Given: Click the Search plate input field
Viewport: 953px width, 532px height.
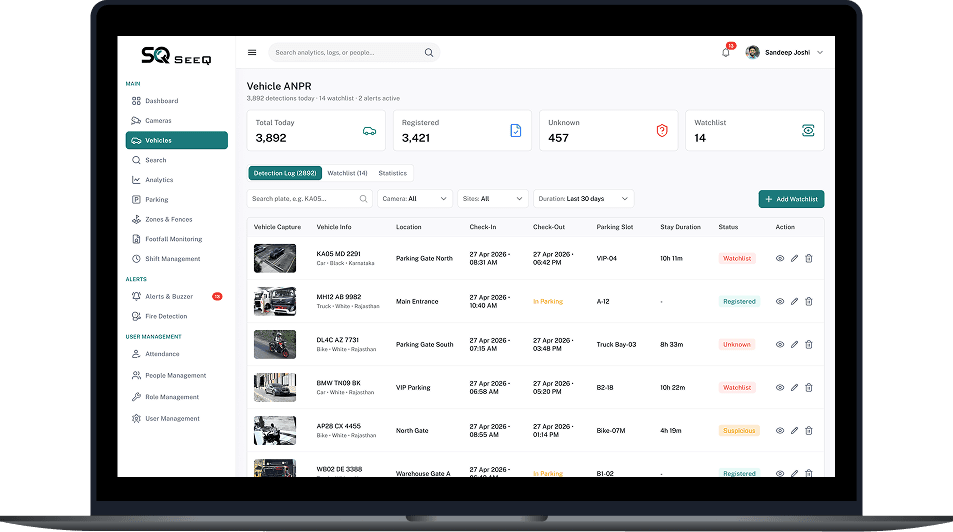Looking at the screenshot, I should tap(310, 199).
